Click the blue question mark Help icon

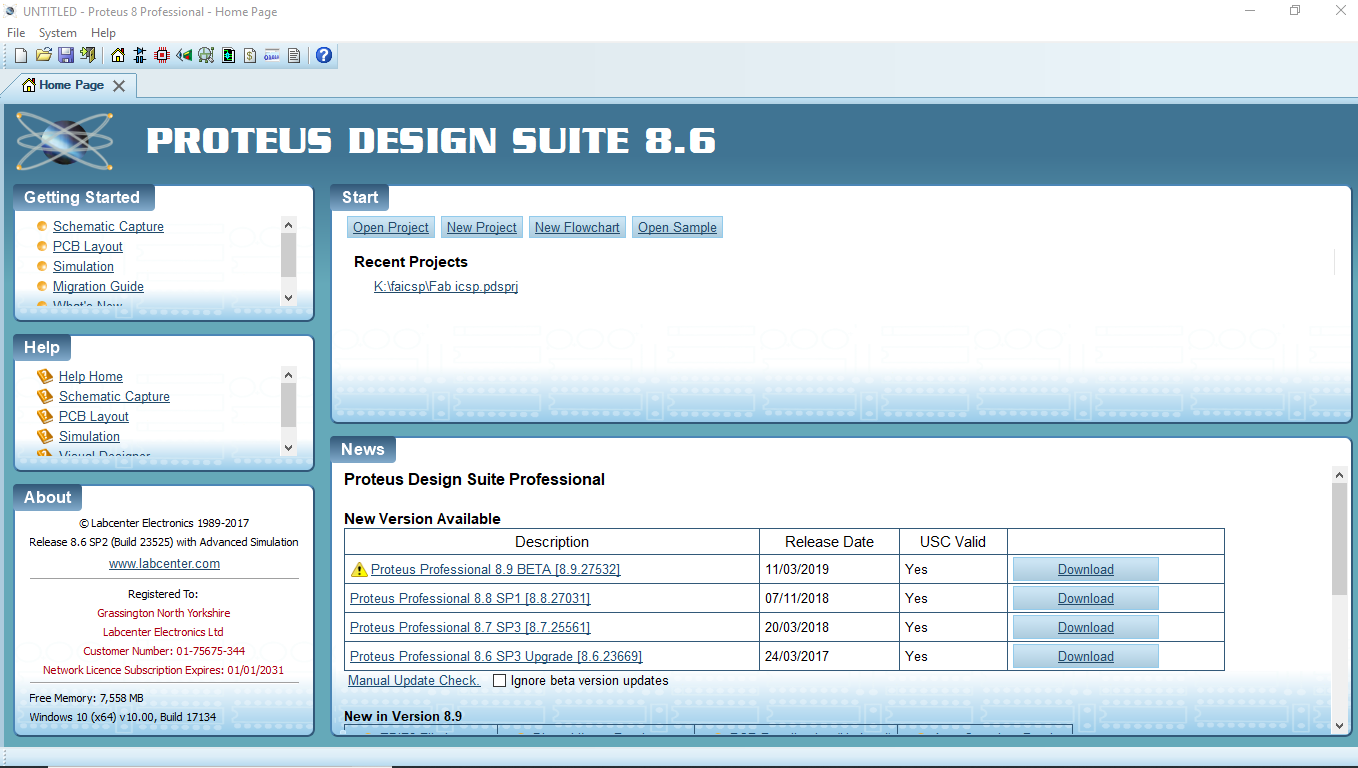(x=324, y=55)
